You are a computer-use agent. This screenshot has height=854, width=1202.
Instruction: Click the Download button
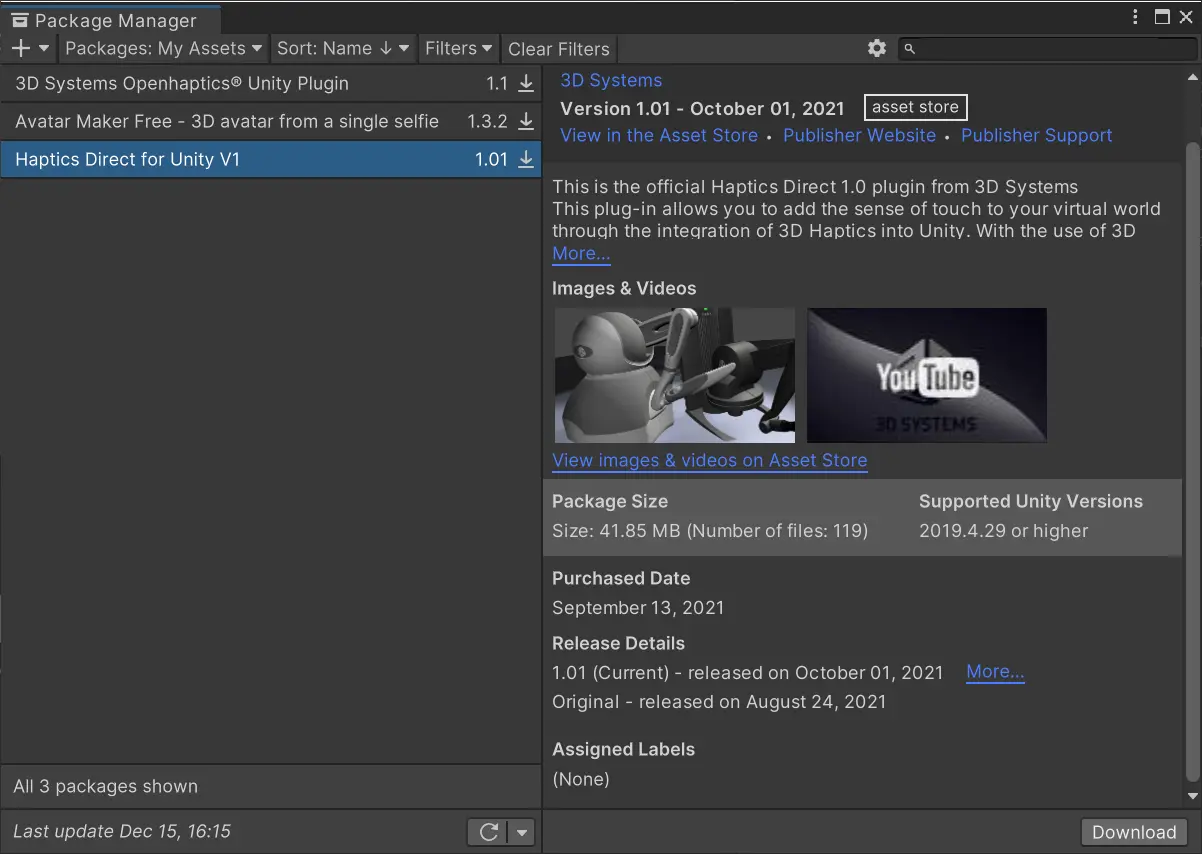point(1134,832)
